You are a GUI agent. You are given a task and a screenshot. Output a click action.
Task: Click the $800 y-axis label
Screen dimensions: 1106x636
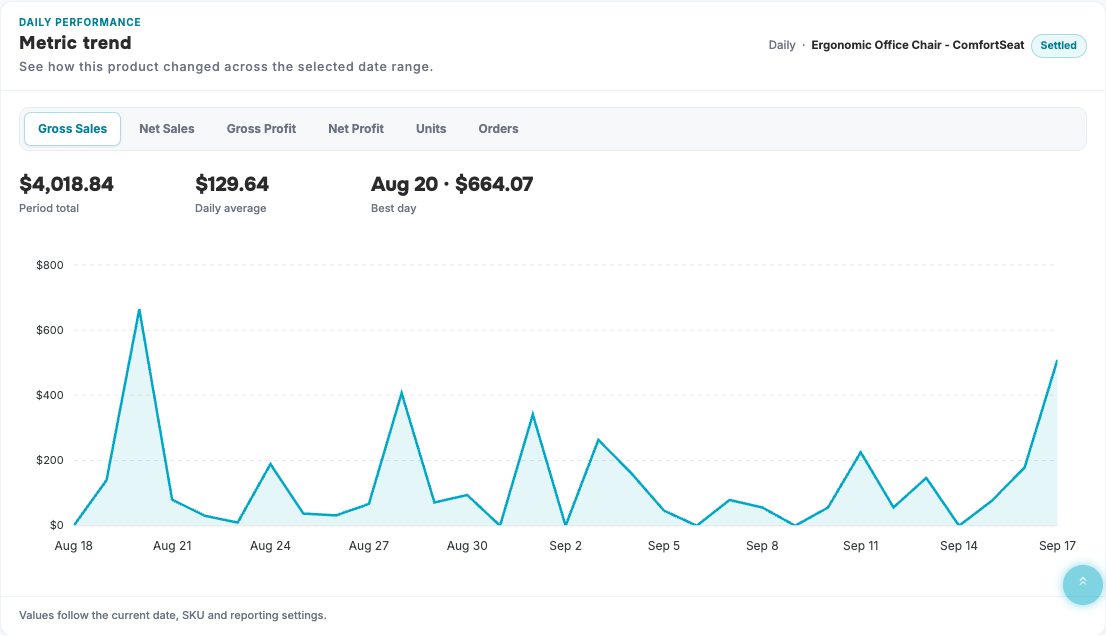tap(49, 265)
